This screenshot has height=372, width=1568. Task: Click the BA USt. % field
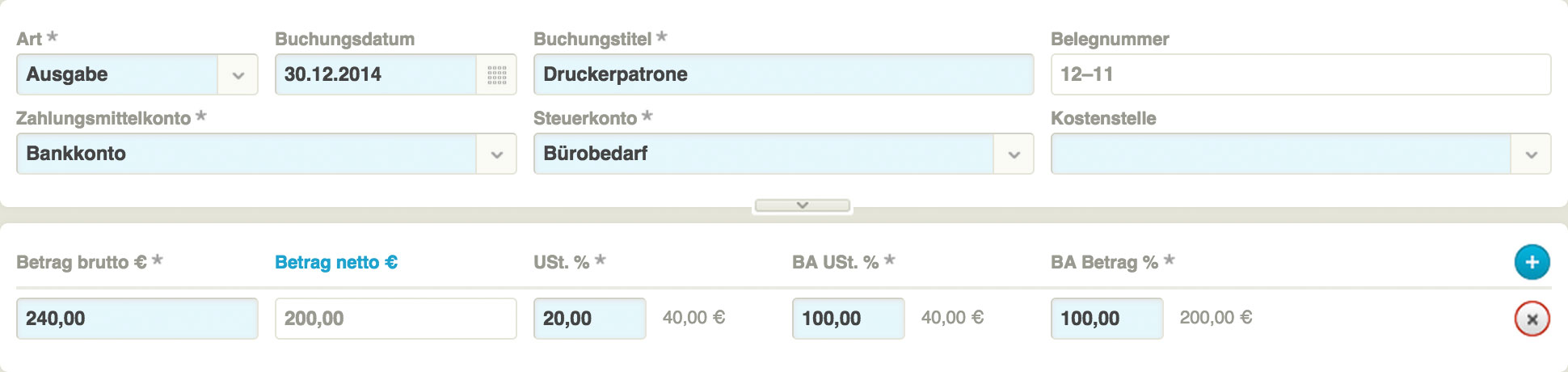pos(848,319)
